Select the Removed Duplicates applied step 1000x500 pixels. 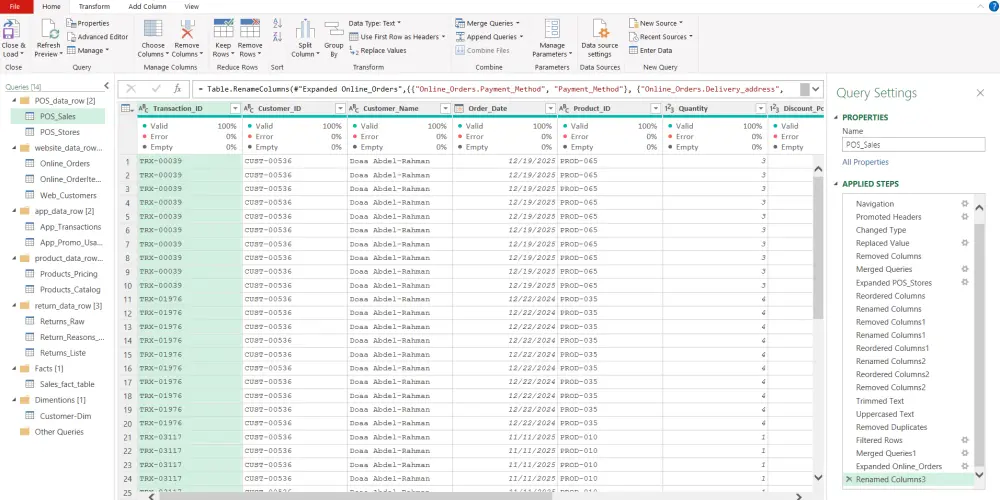coord(891,427)
